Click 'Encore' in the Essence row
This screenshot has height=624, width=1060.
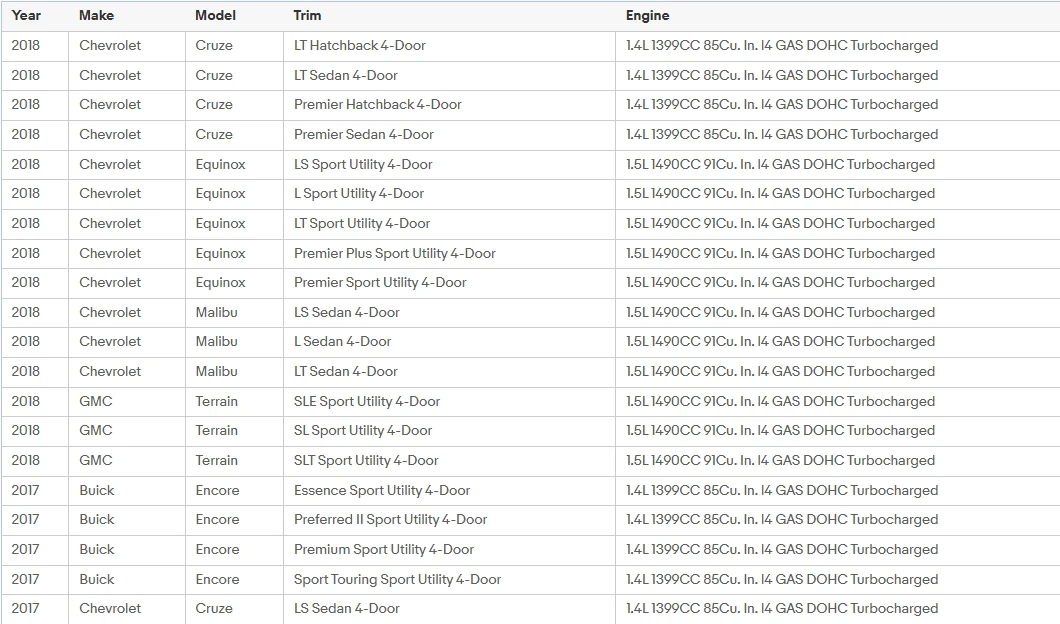217,490
